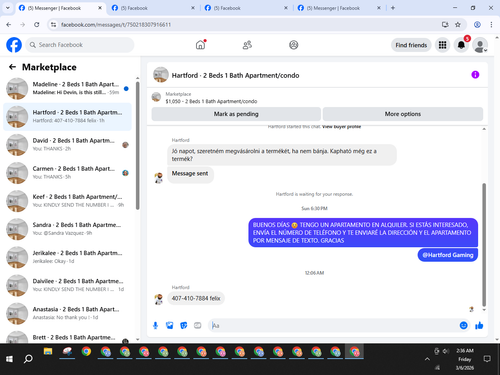Screen dimensions: 500x375
Task: Attach a file with the photo icon
Action: pos(169,325)
